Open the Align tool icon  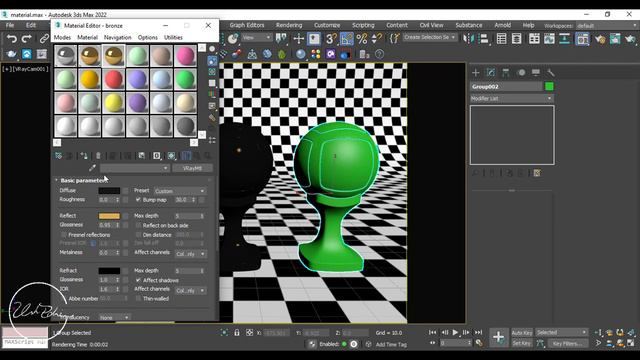pos(484,39)
